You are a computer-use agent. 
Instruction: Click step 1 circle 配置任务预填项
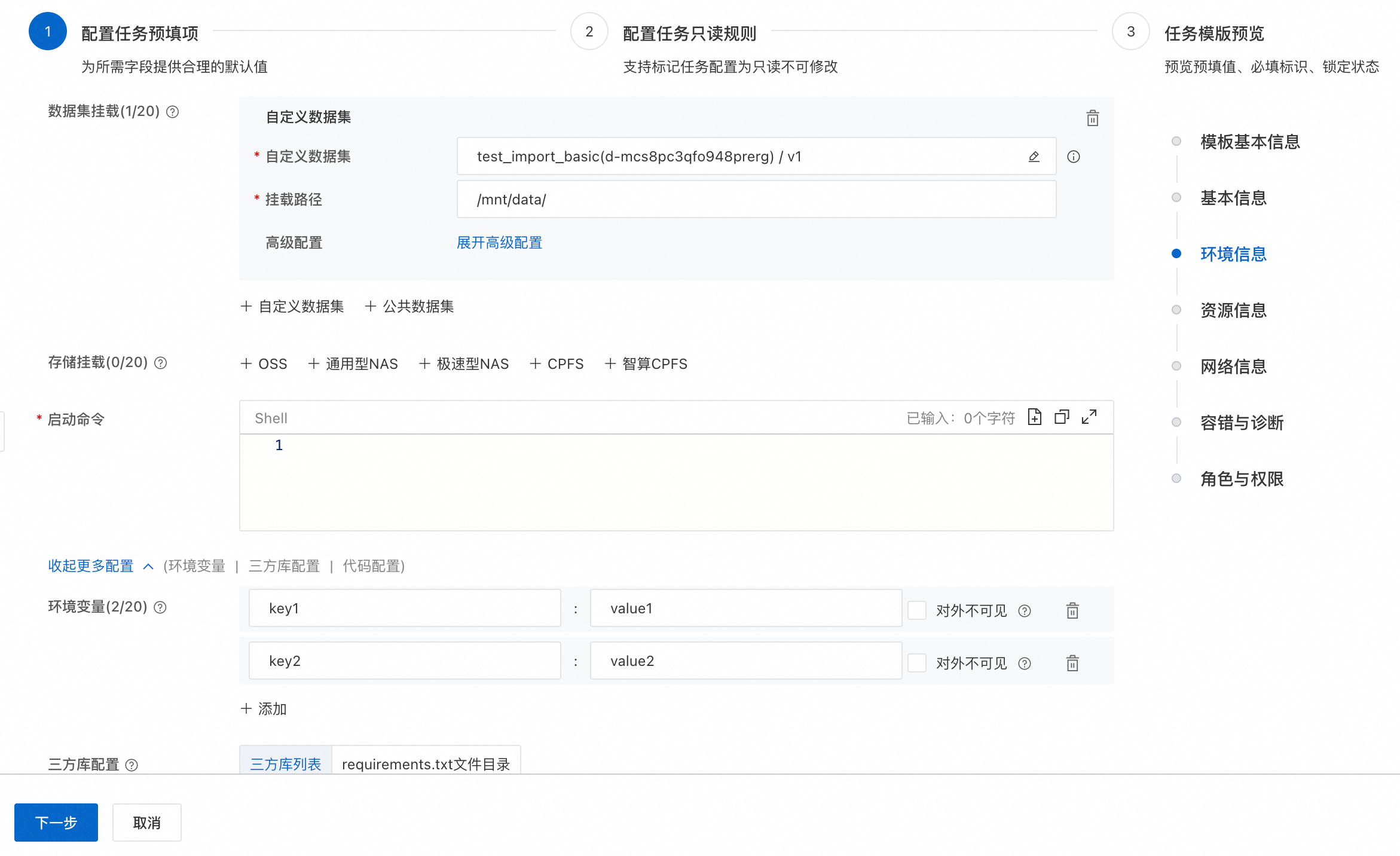48,32
